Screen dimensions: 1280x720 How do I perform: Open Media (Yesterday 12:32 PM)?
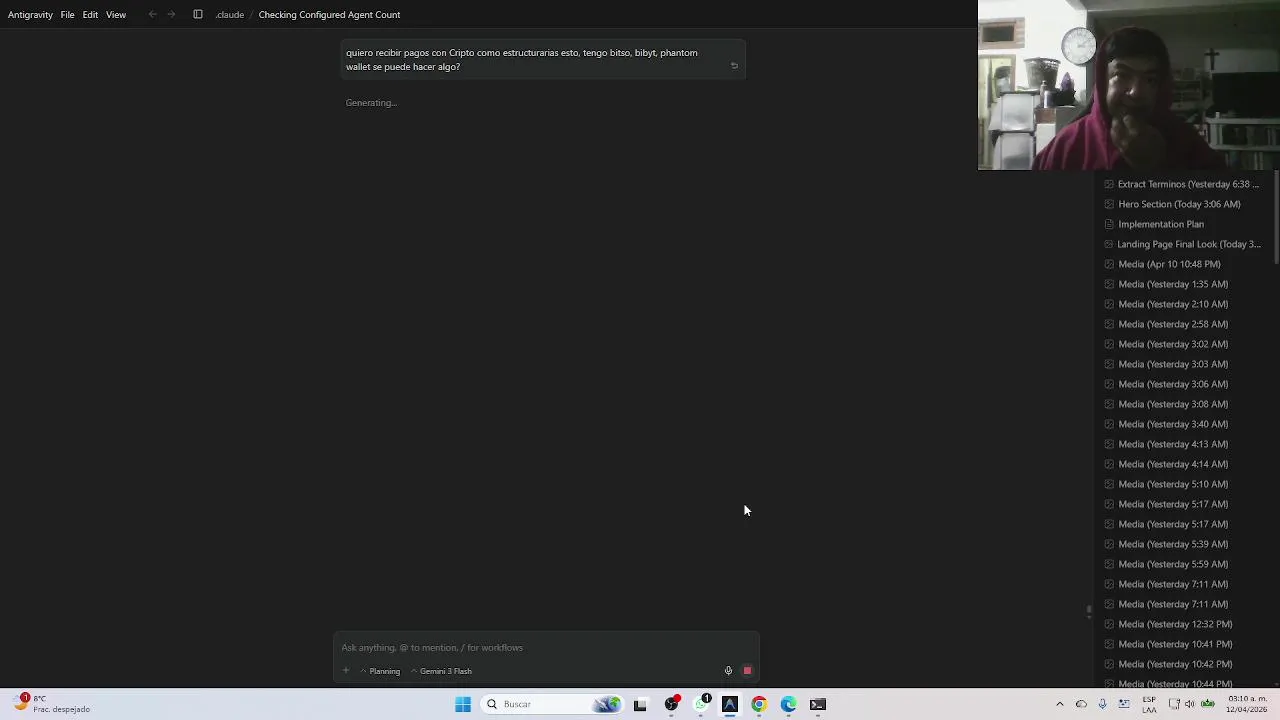pos(1175,624)
